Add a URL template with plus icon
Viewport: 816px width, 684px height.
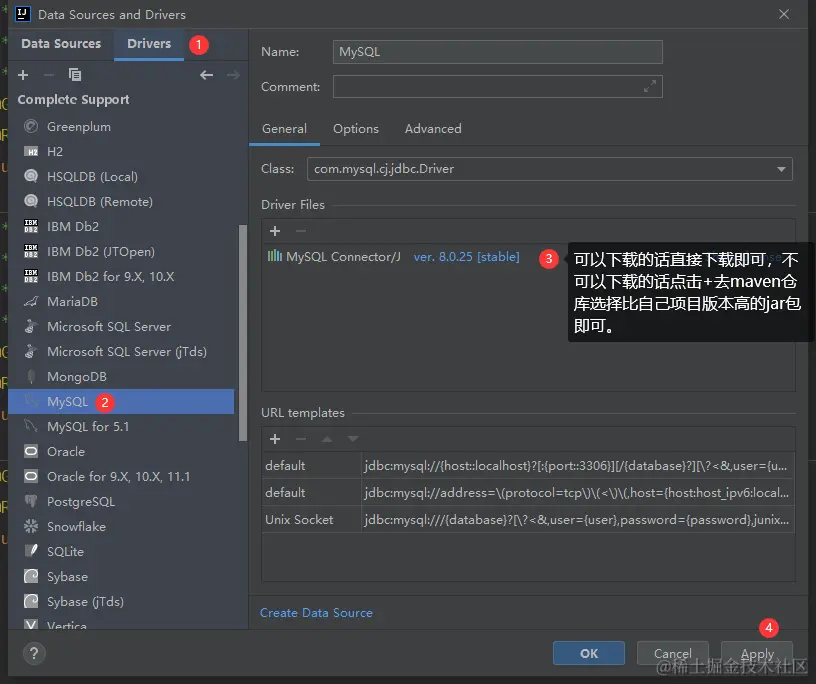275,439
